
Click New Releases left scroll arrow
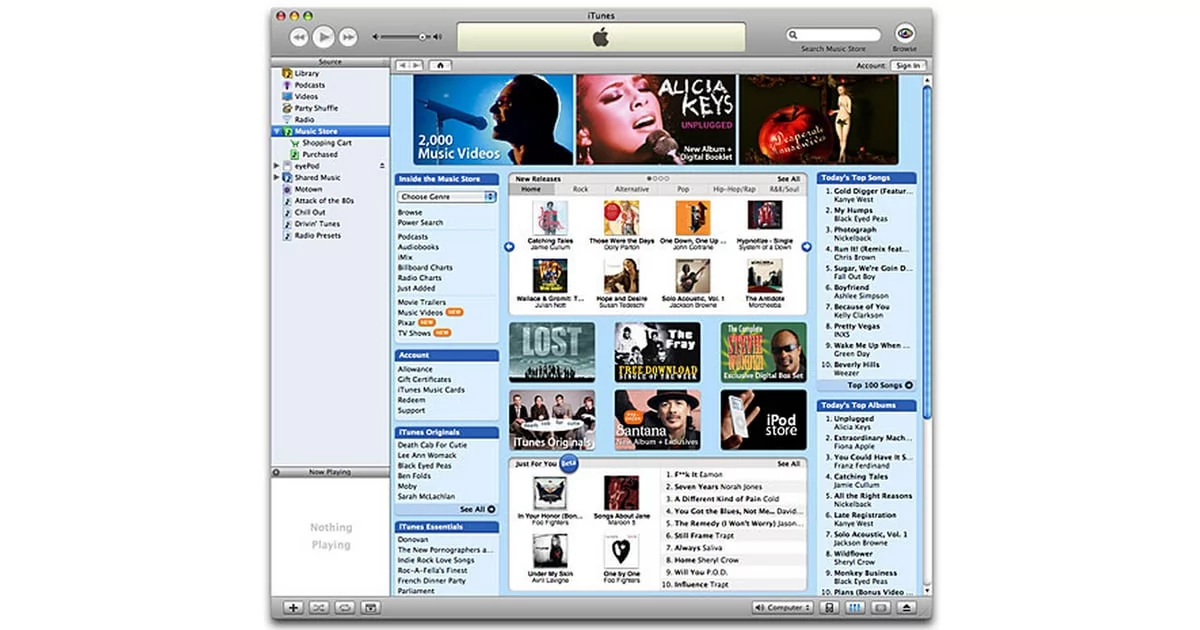pyautogui.click(x=509, y=246)
